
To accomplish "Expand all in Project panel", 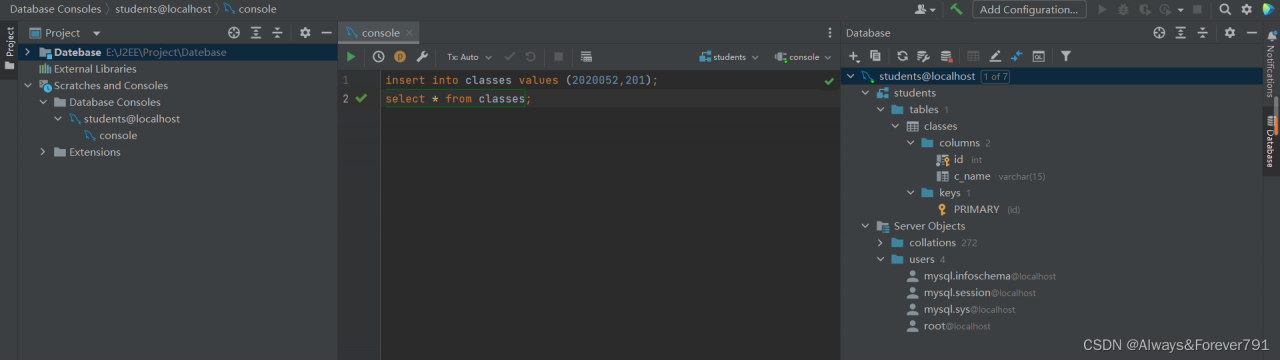I will click(256, 33).
